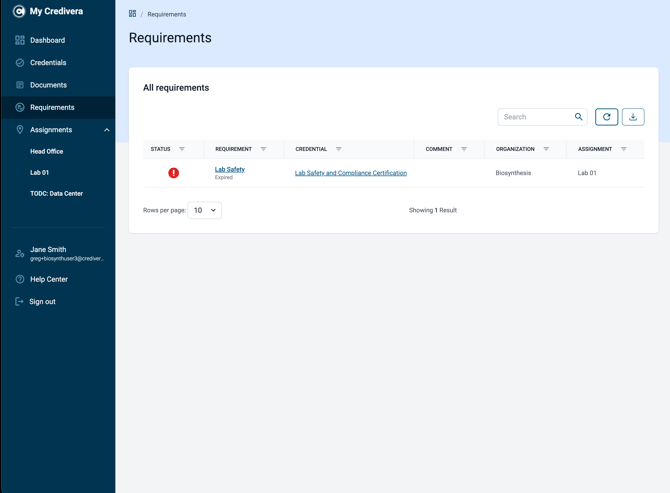Open the Credential column filter
This screenshot has width=670, height=493.
(x=338, y=149)
